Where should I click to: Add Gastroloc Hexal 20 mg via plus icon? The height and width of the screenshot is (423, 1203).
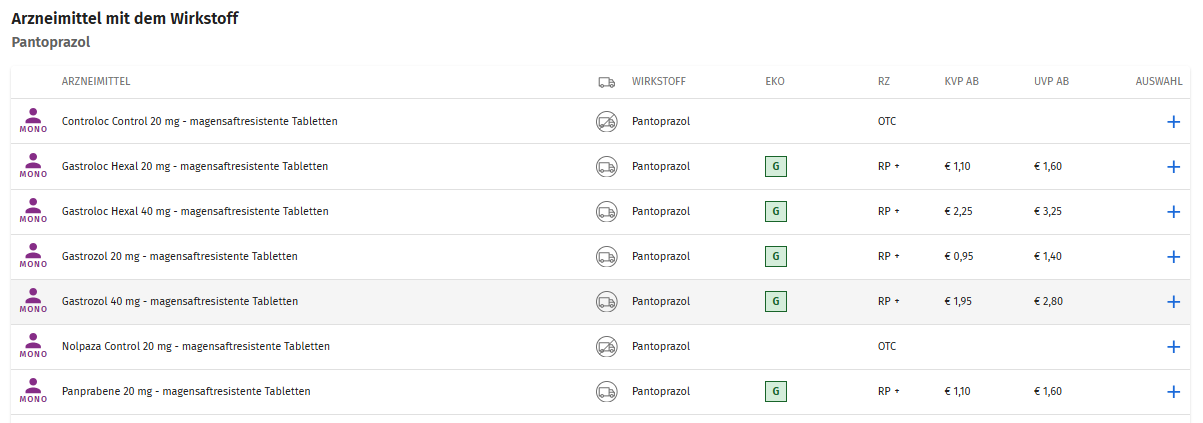pos(1173,167)
